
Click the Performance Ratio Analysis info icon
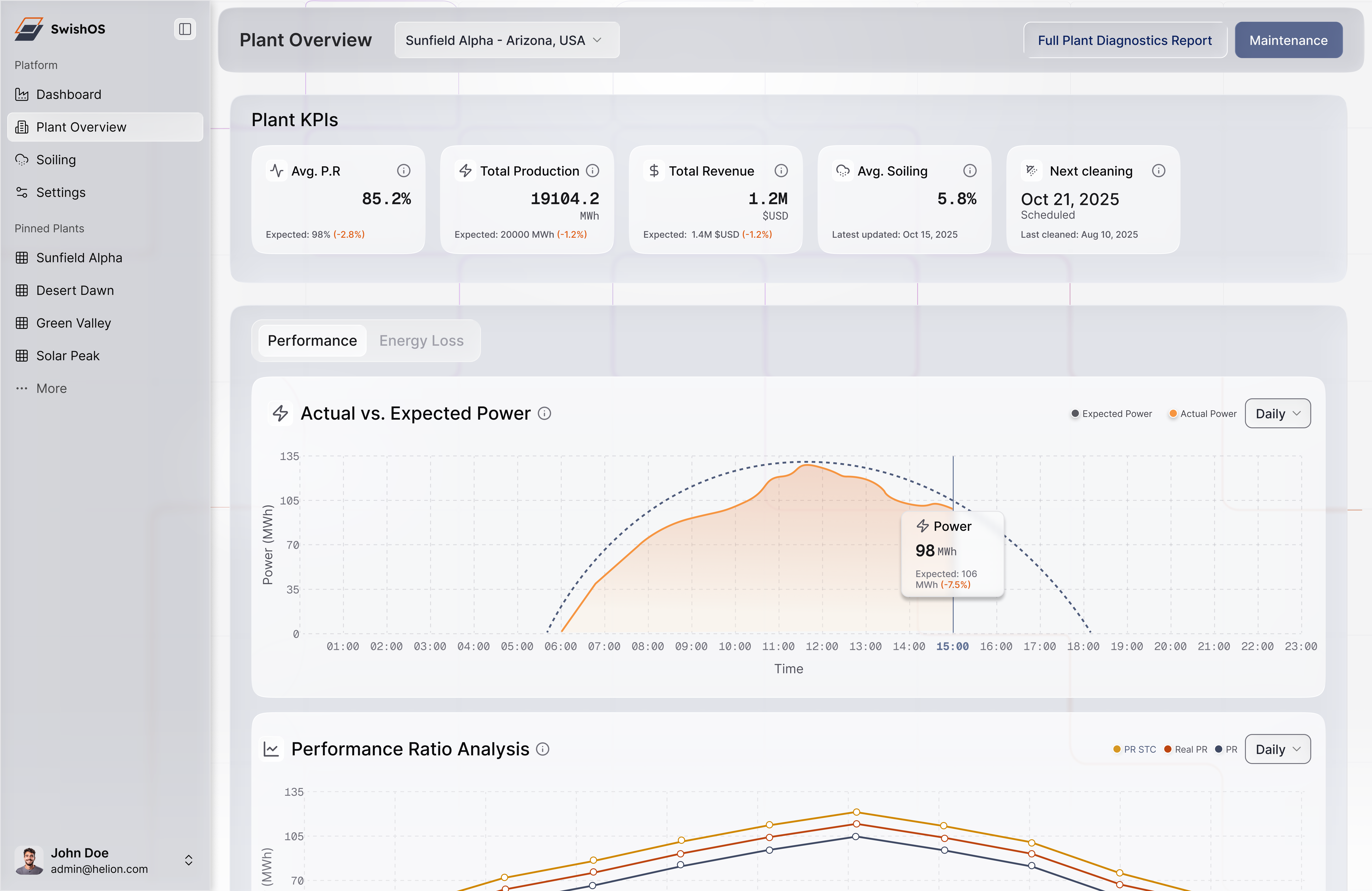542,749
